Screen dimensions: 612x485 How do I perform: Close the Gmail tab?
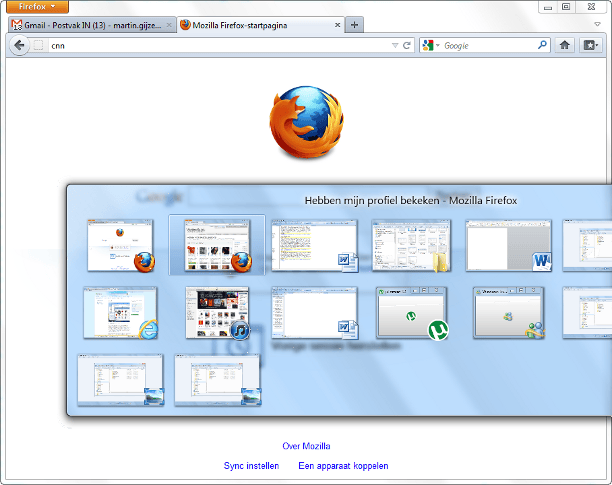point(169,25)
